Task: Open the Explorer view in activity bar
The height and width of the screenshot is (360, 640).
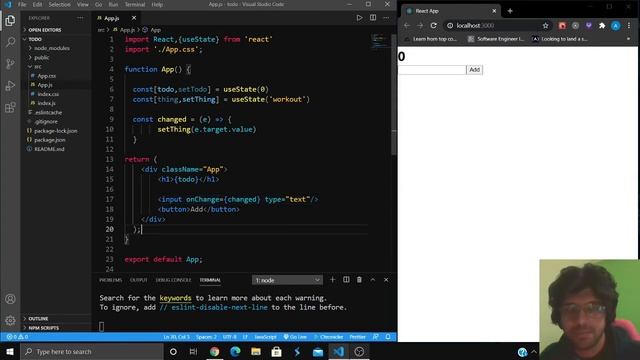Action: click(10, 20)
